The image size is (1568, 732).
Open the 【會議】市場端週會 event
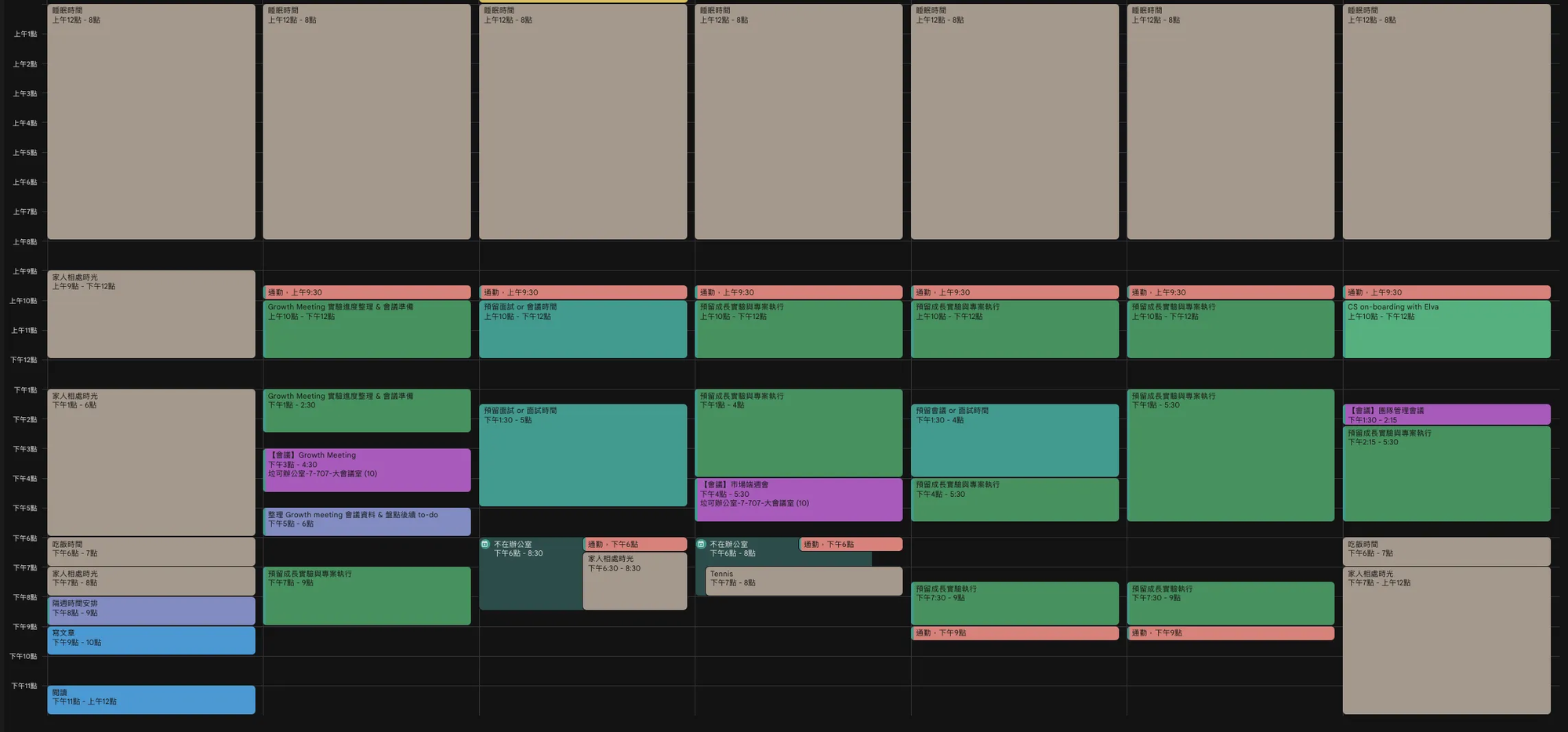coord(798,499)
